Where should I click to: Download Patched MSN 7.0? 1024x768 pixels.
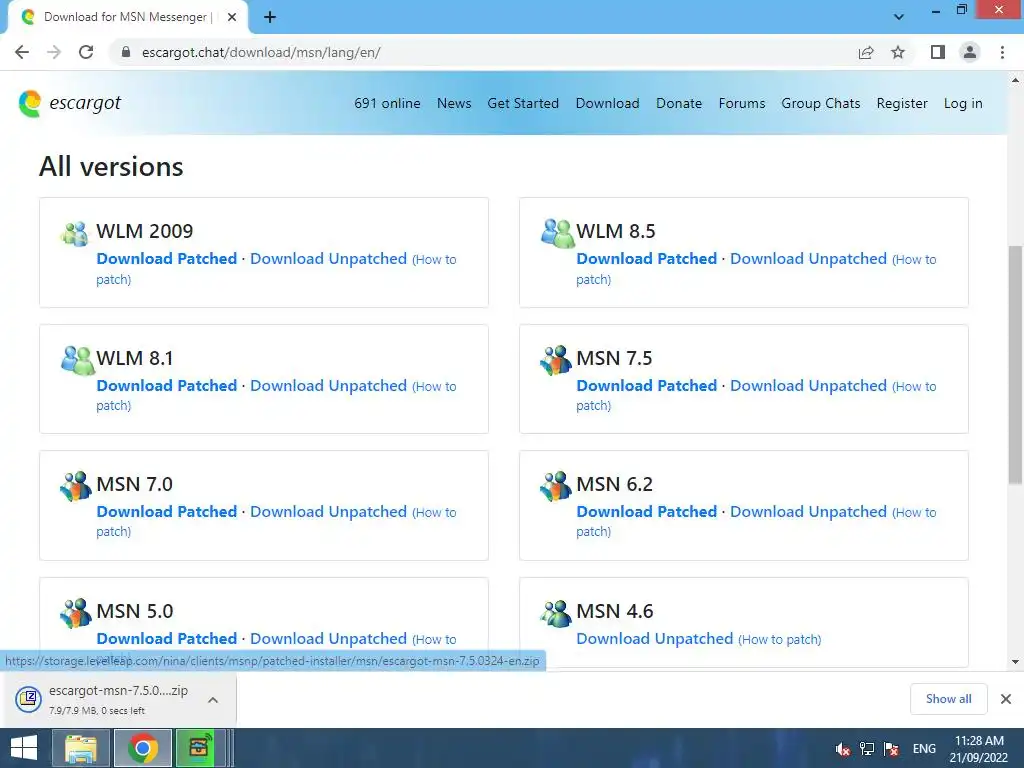pos(167,511)
